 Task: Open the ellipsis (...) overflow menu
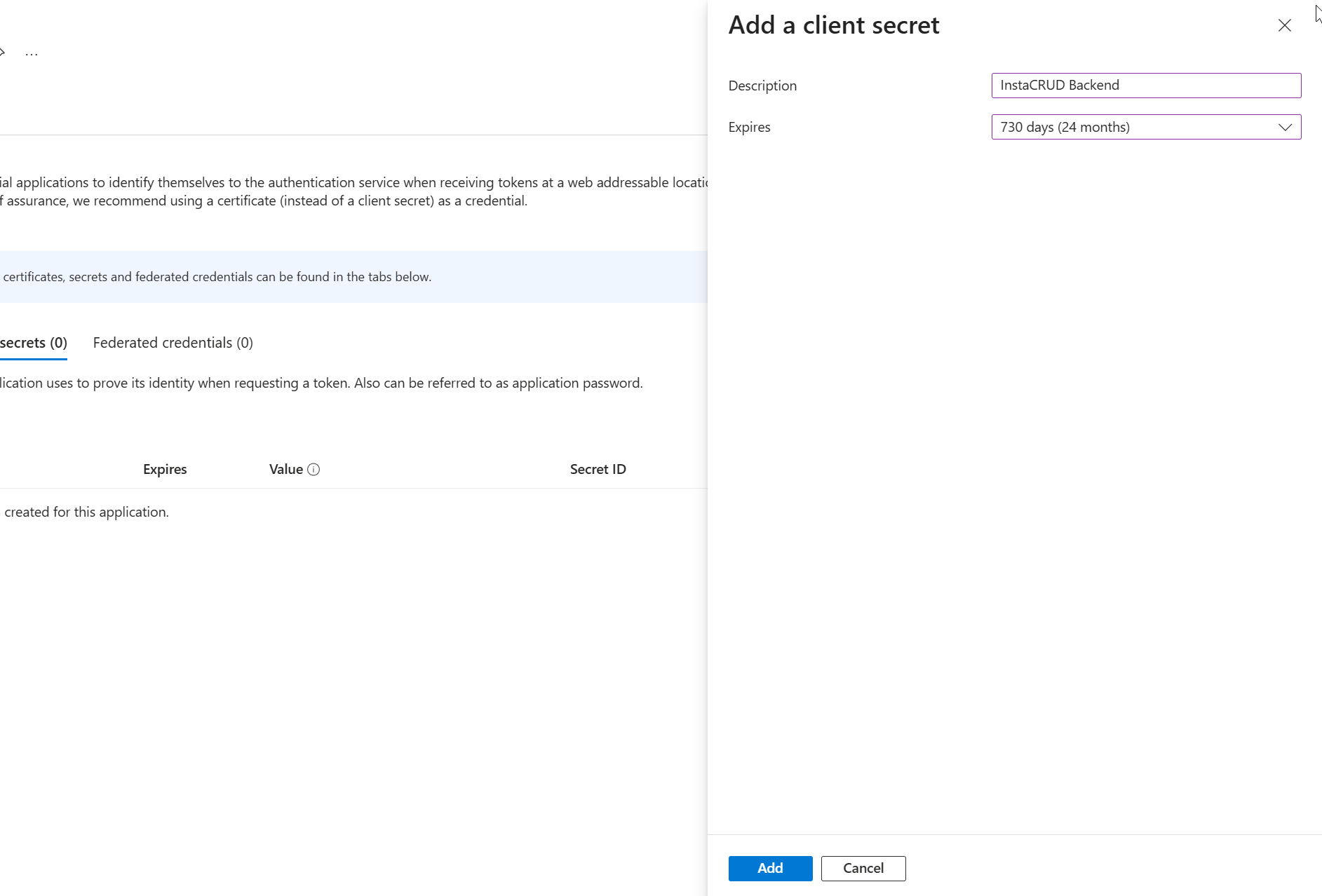tap(31, 52)
